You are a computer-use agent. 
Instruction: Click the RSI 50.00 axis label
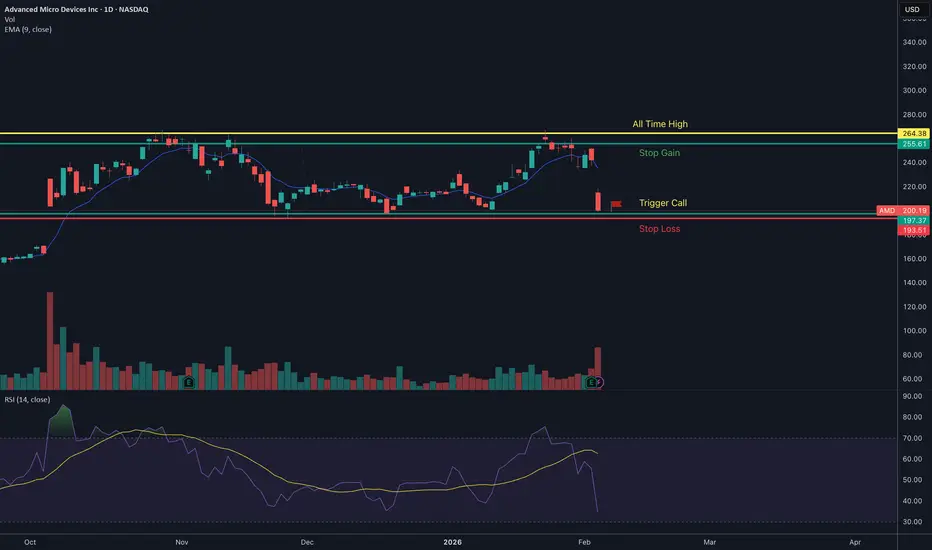pos(912,480)
